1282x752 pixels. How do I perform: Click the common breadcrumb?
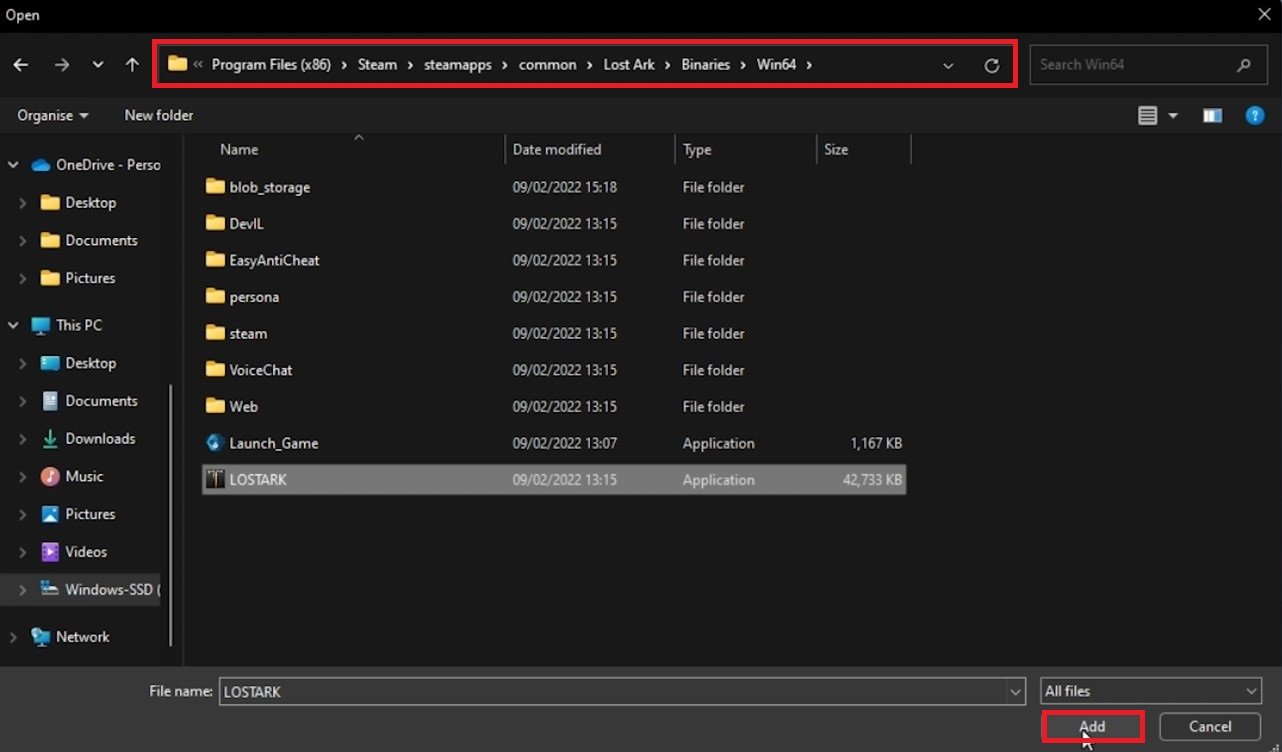(x=547, y=64)
